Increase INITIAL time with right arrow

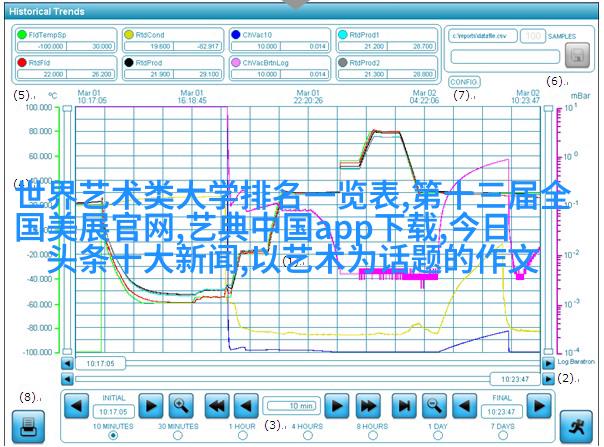pyautogui.click(x=151, y=405)
